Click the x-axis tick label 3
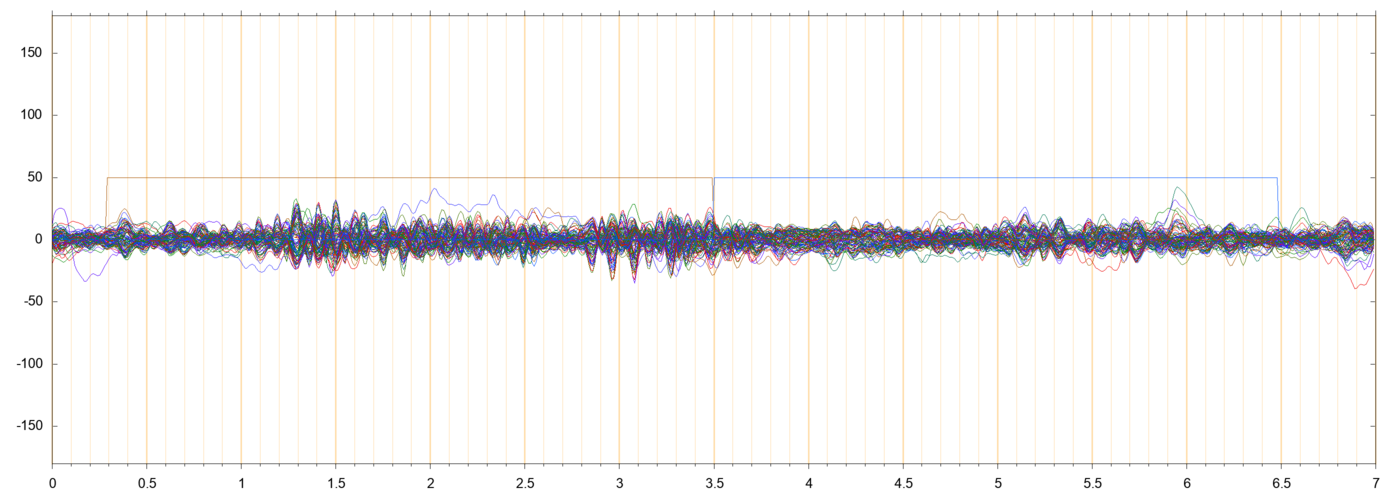 619,482
